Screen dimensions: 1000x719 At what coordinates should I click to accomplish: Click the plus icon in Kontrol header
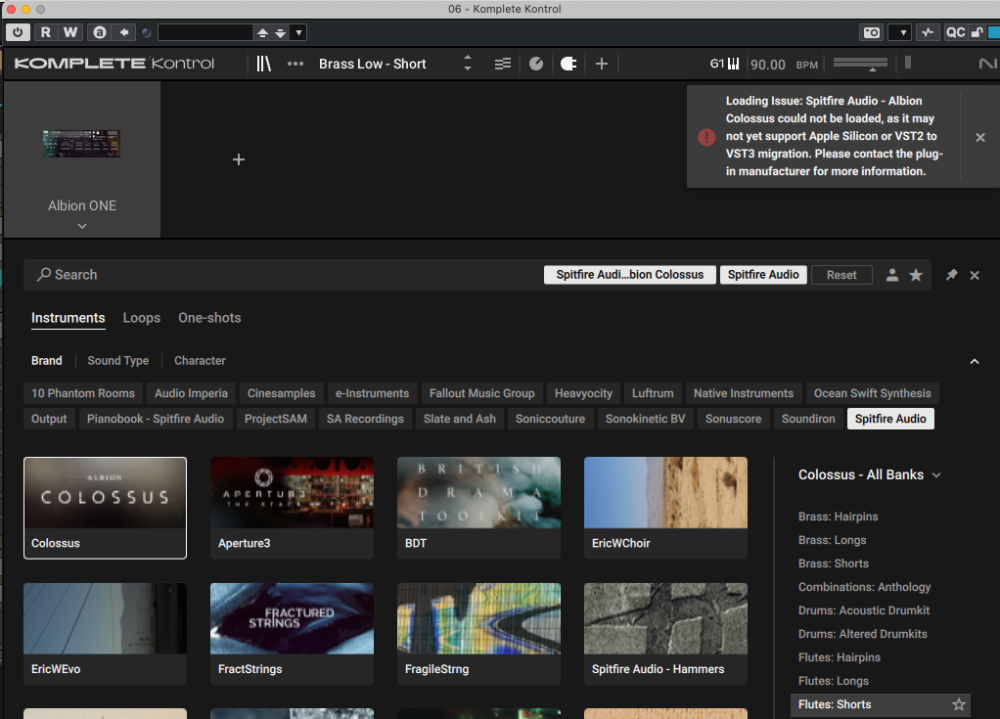tap(601, 64)
